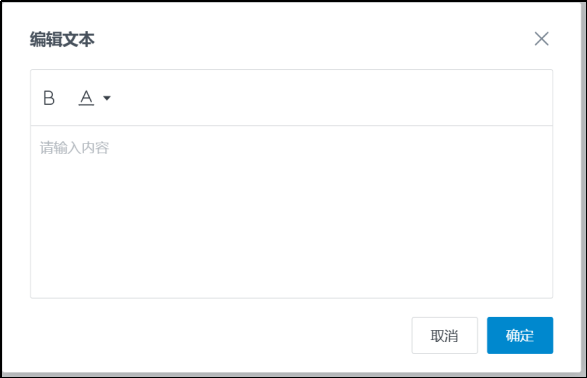Toggle bold formatting with the B icon
Viewport: 587px width, 378px height.
click(49, 98)
